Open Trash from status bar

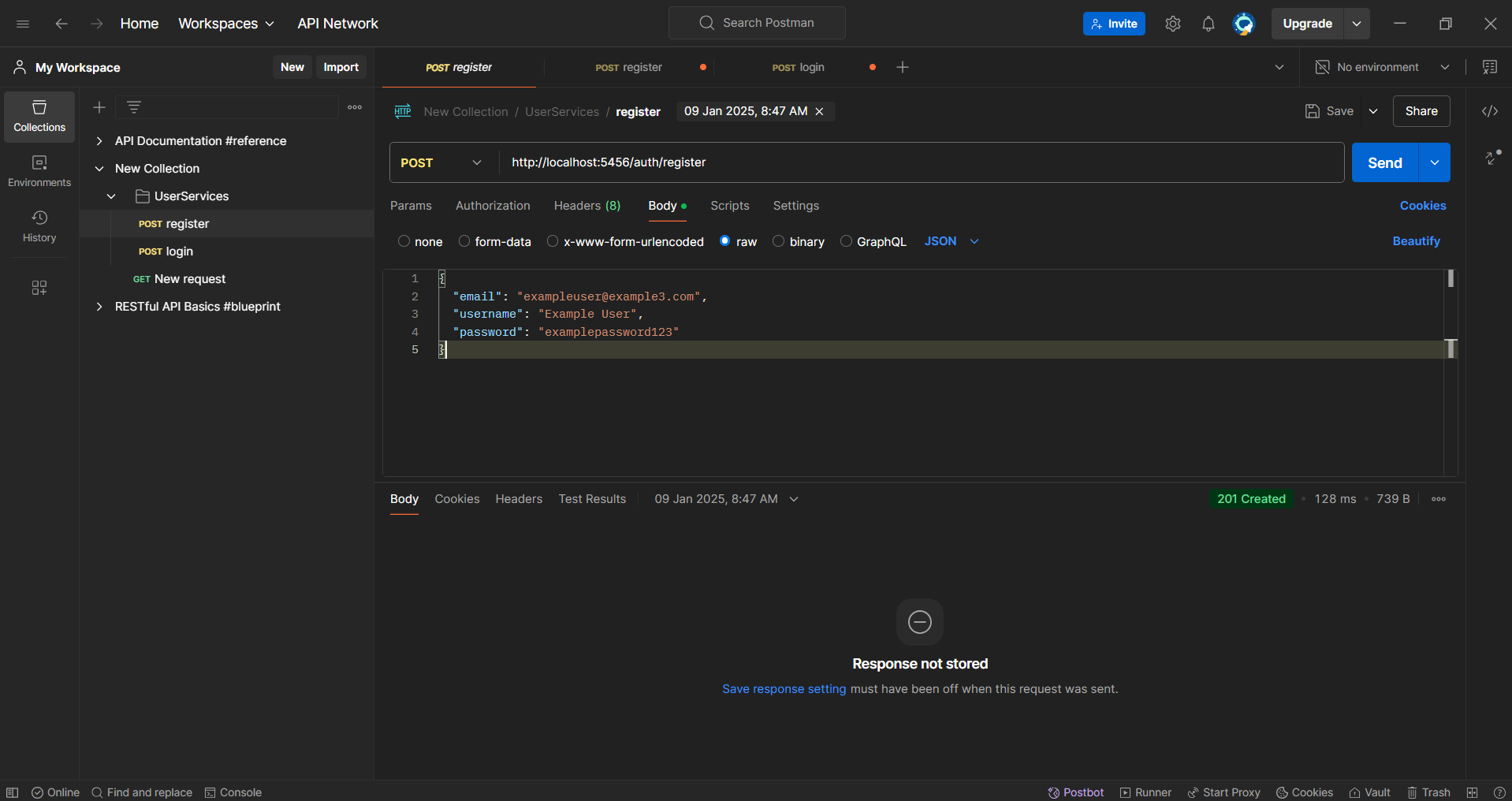[x=1428, y=792]
